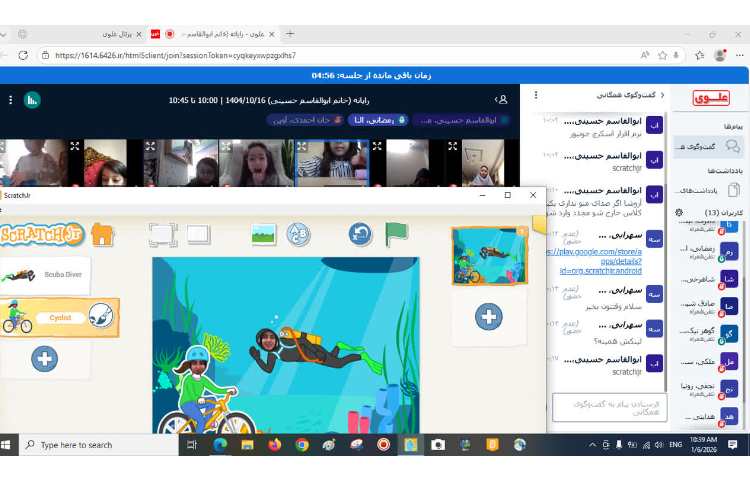The image size is (750, 480).
Task: Add a new page with plus button
Action: 488,316
